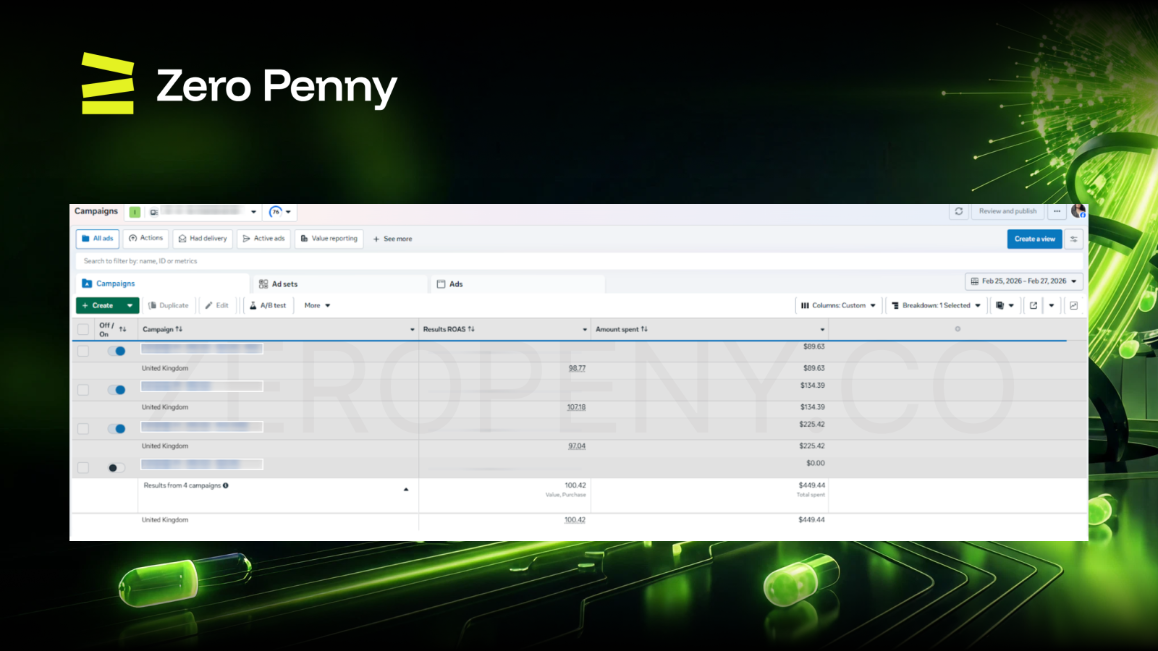Viewport: 1158px width, 651px height.
Task: Turn on the $0.00 campaign toggle
Action: pyautogui.click(x=117, y=468)
